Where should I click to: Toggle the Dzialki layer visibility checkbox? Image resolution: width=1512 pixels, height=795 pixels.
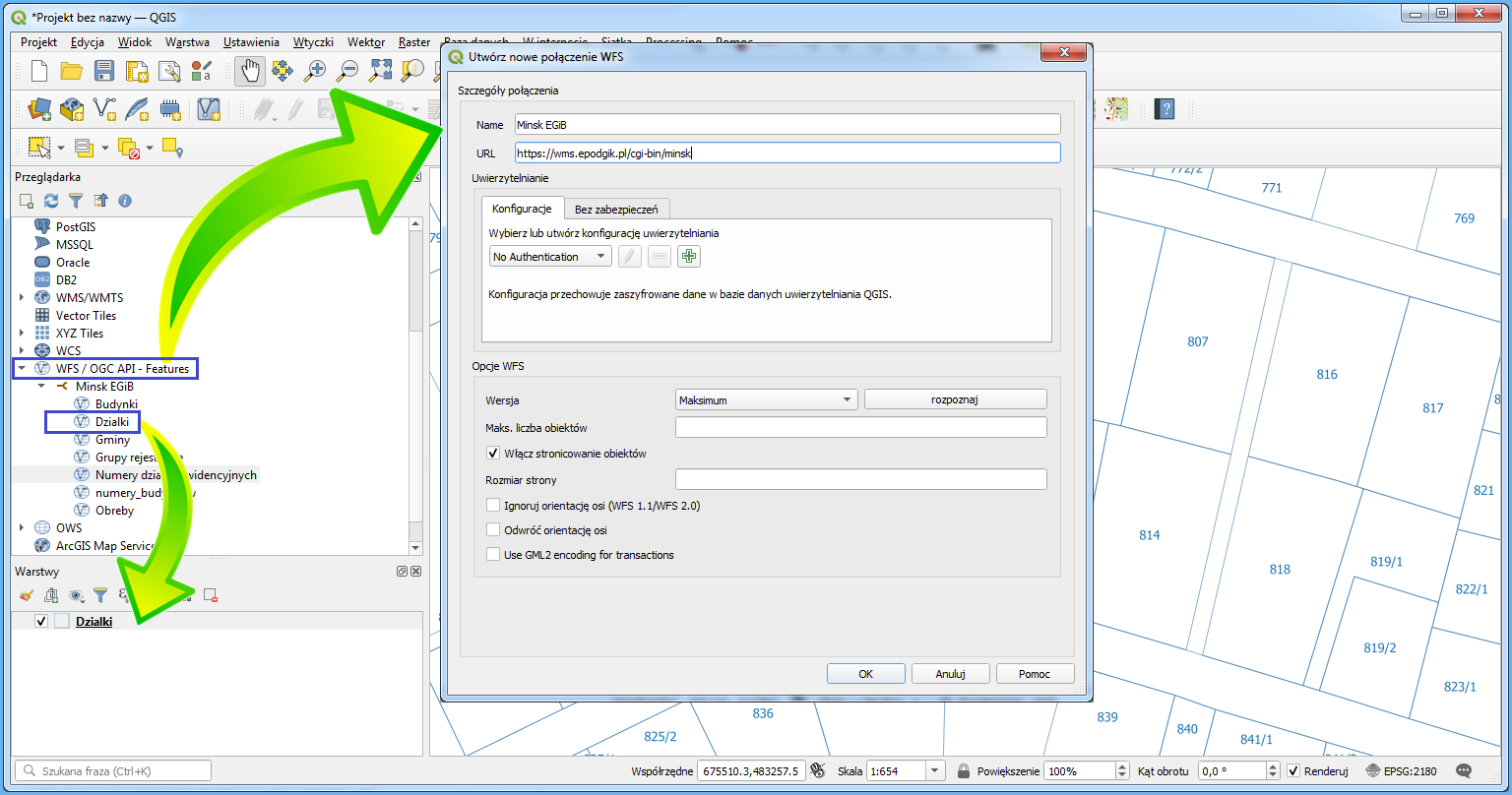coord(41,621)
